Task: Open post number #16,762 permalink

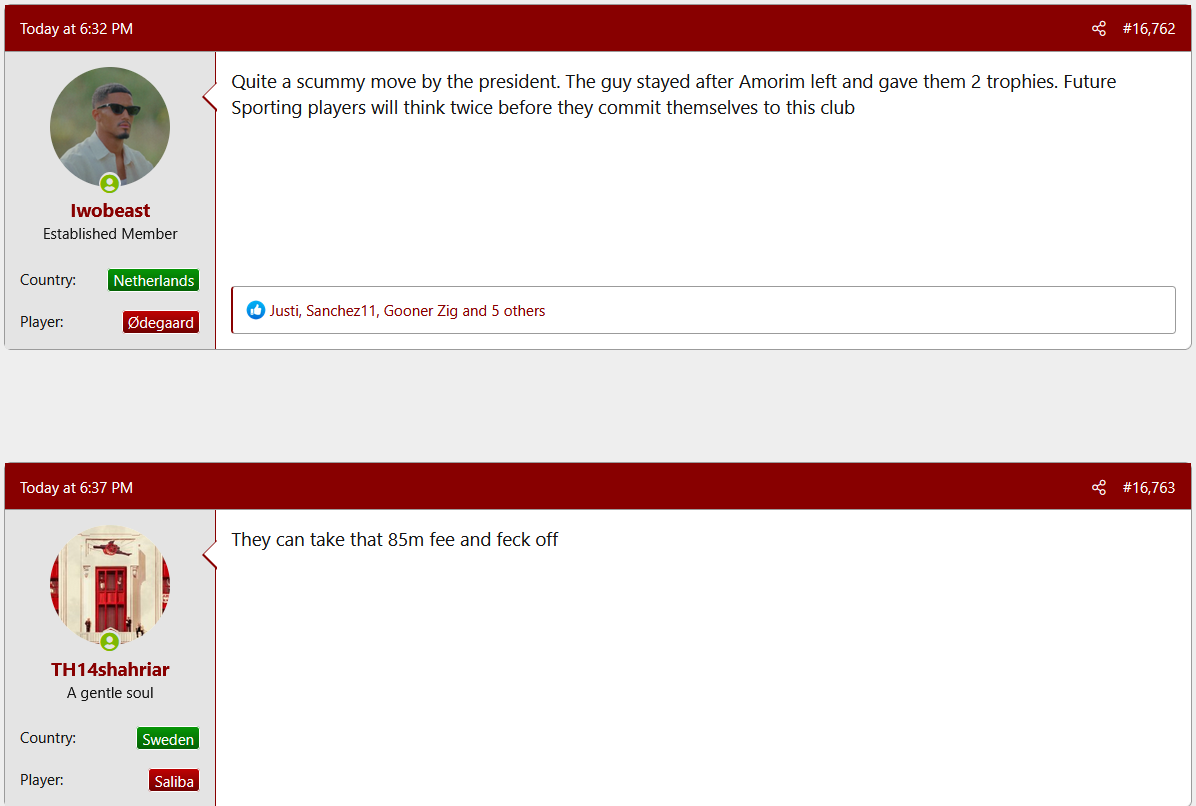Action: point(1149,29)
